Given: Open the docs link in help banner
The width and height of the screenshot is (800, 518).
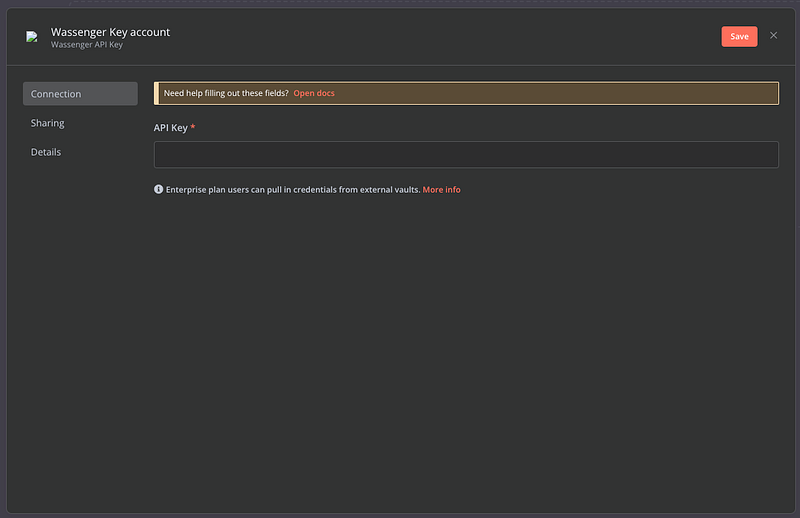Looking at the screenshot, I should click(x=314, y=93).
